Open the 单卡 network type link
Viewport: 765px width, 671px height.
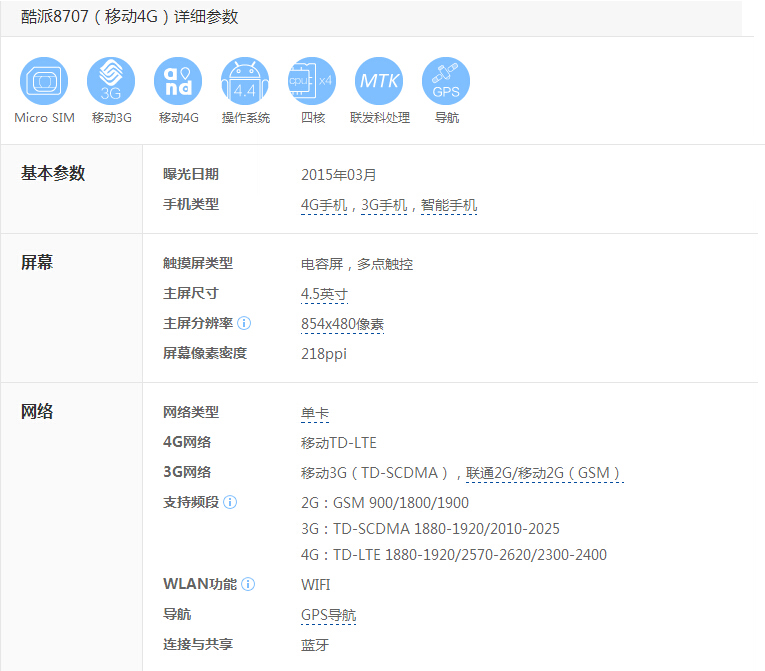coord(315,414)
